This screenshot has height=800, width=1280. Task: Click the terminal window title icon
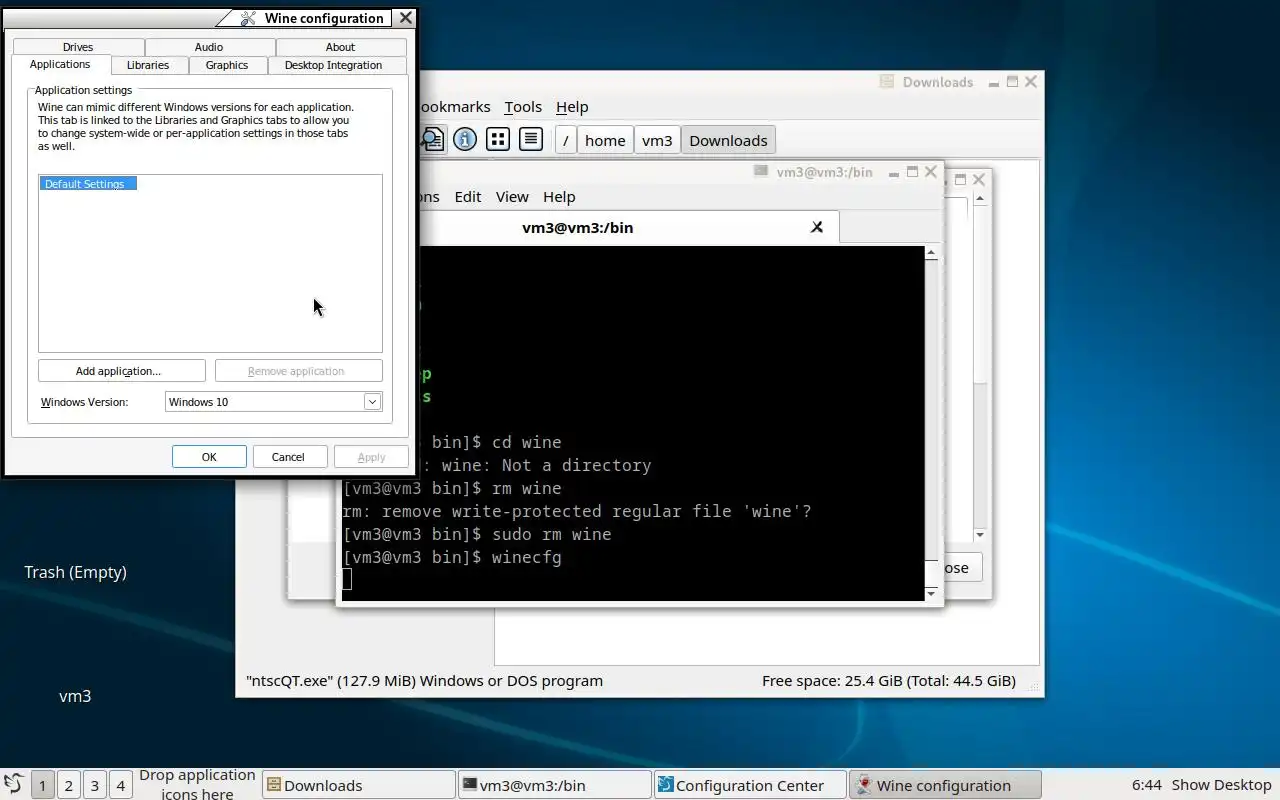pyautogui.click(x=761, y=172)
